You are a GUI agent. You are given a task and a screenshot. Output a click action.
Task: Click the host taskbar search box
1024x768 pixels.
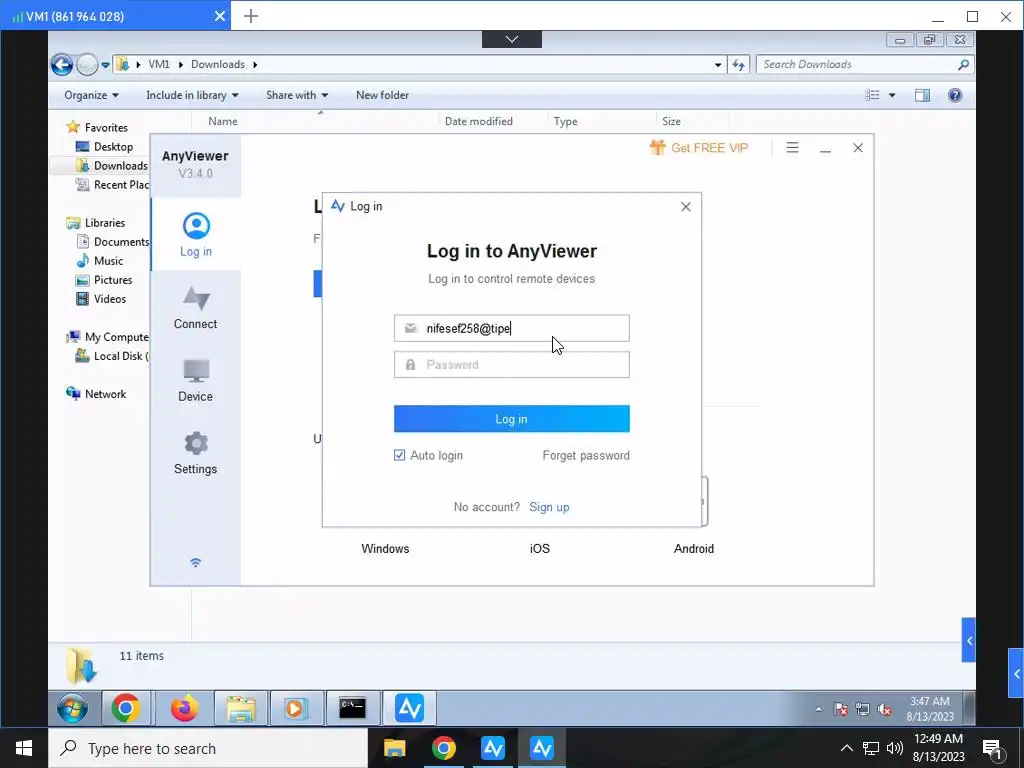tap(208, 748)
